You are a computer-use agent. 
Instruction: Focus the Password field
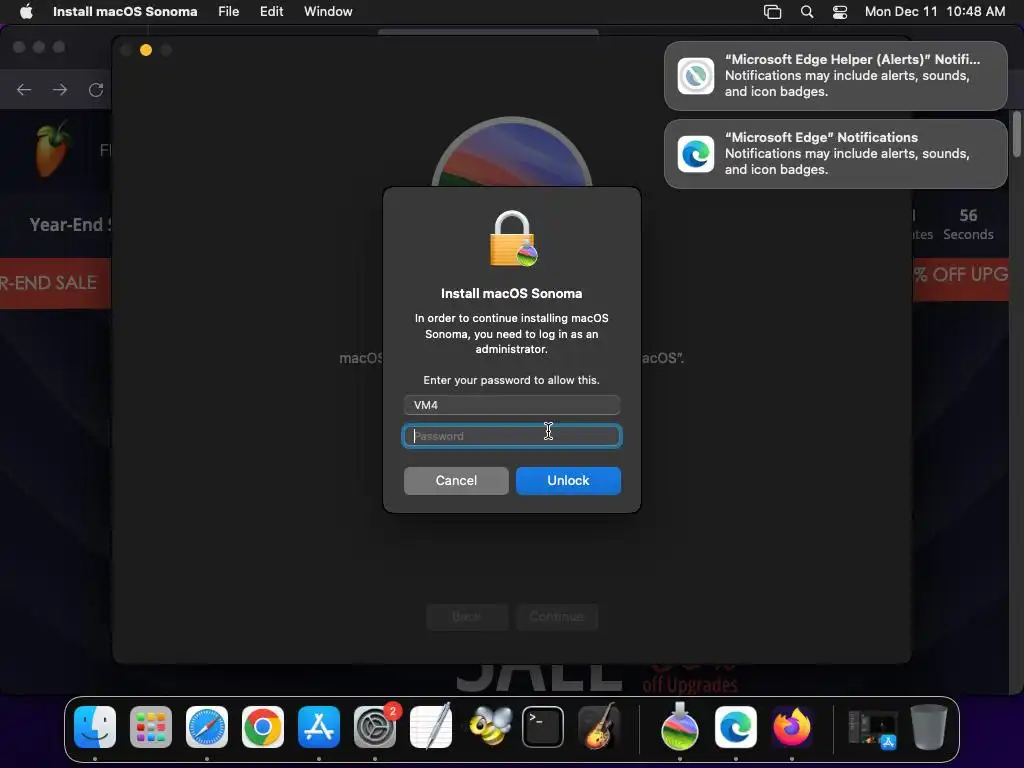511,436
